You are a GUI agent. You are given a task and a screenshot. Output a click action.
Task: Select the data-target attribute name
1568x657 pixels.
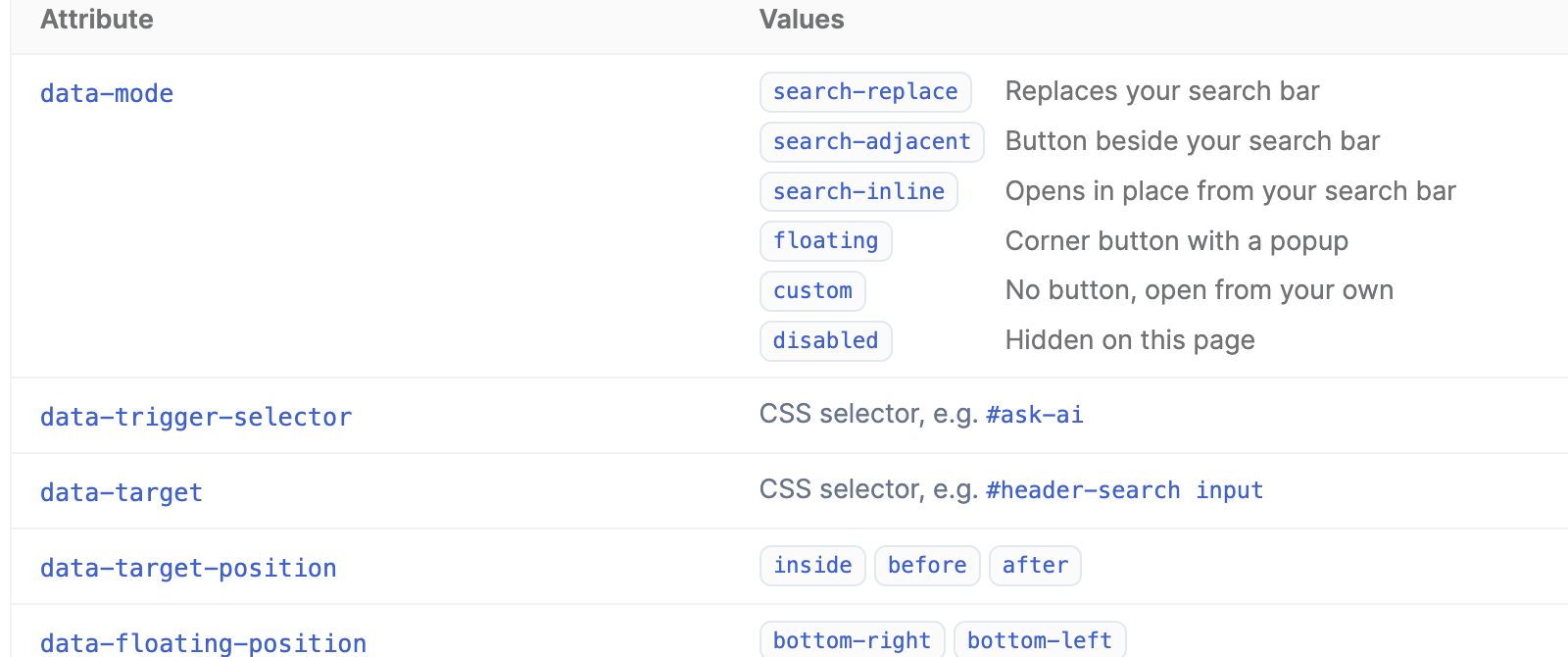point(122,492)
